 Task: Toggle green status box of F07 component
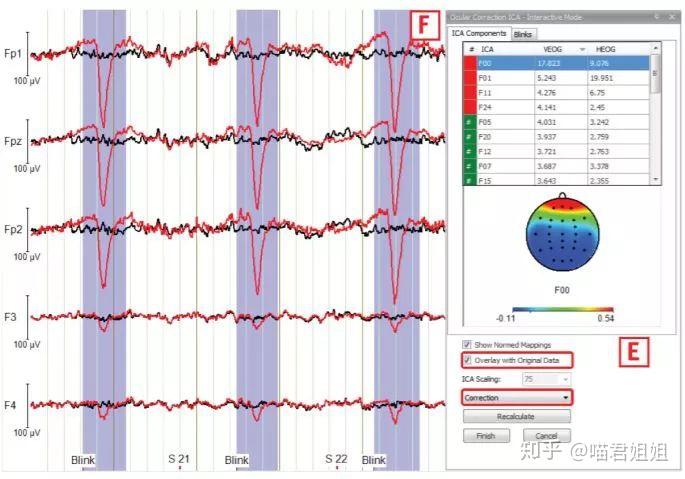[470, 167]
